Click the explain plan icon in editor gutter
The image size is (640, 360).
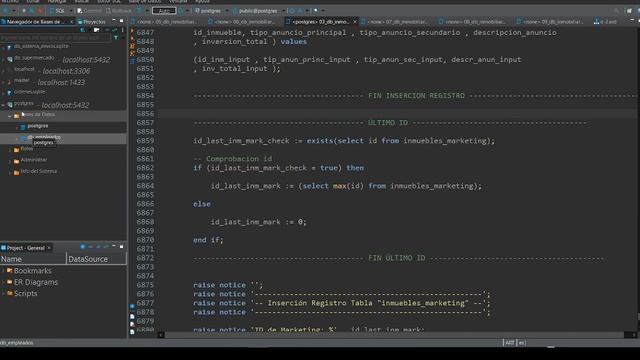tap(132, 53)
